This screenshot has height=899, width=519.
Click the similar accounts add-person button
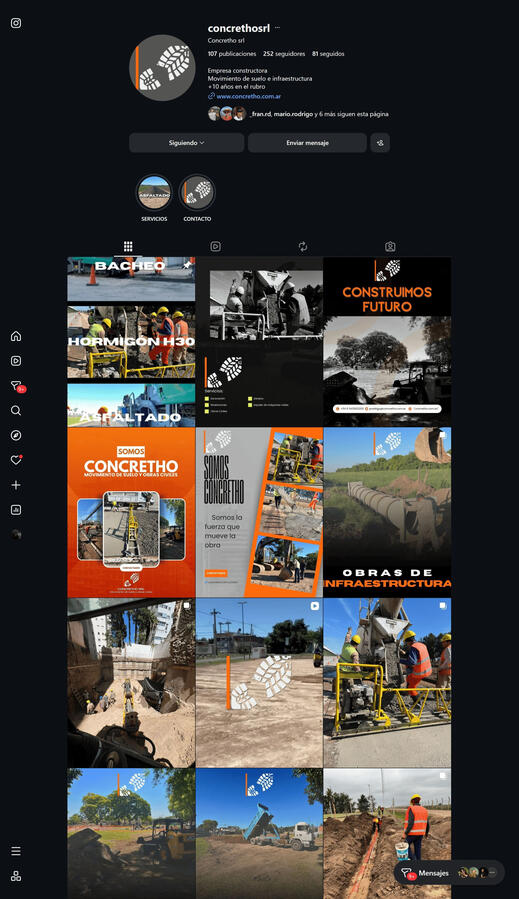click(x=380, y=143)
